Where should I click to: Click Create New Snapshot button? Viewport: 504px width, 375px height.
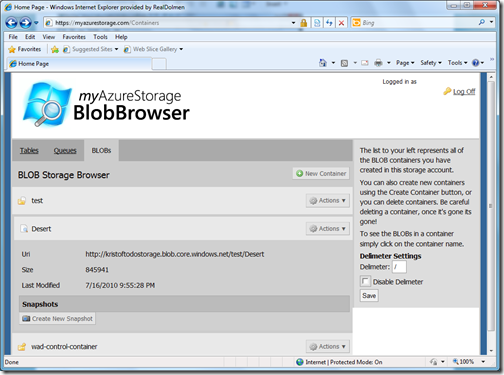57,319
